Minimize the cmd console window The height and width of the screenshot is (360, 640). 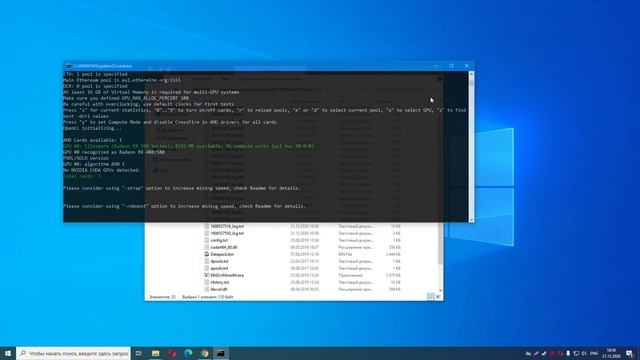coord(436,66)
